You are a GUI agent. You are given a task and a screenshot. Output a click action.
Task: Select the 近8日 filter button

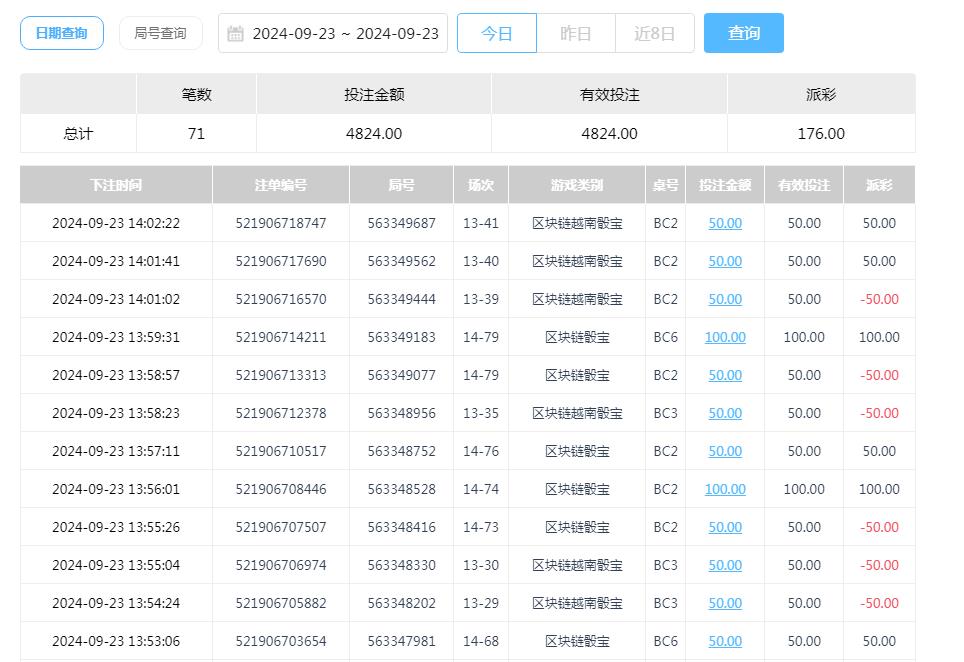(x=654, y=32)
